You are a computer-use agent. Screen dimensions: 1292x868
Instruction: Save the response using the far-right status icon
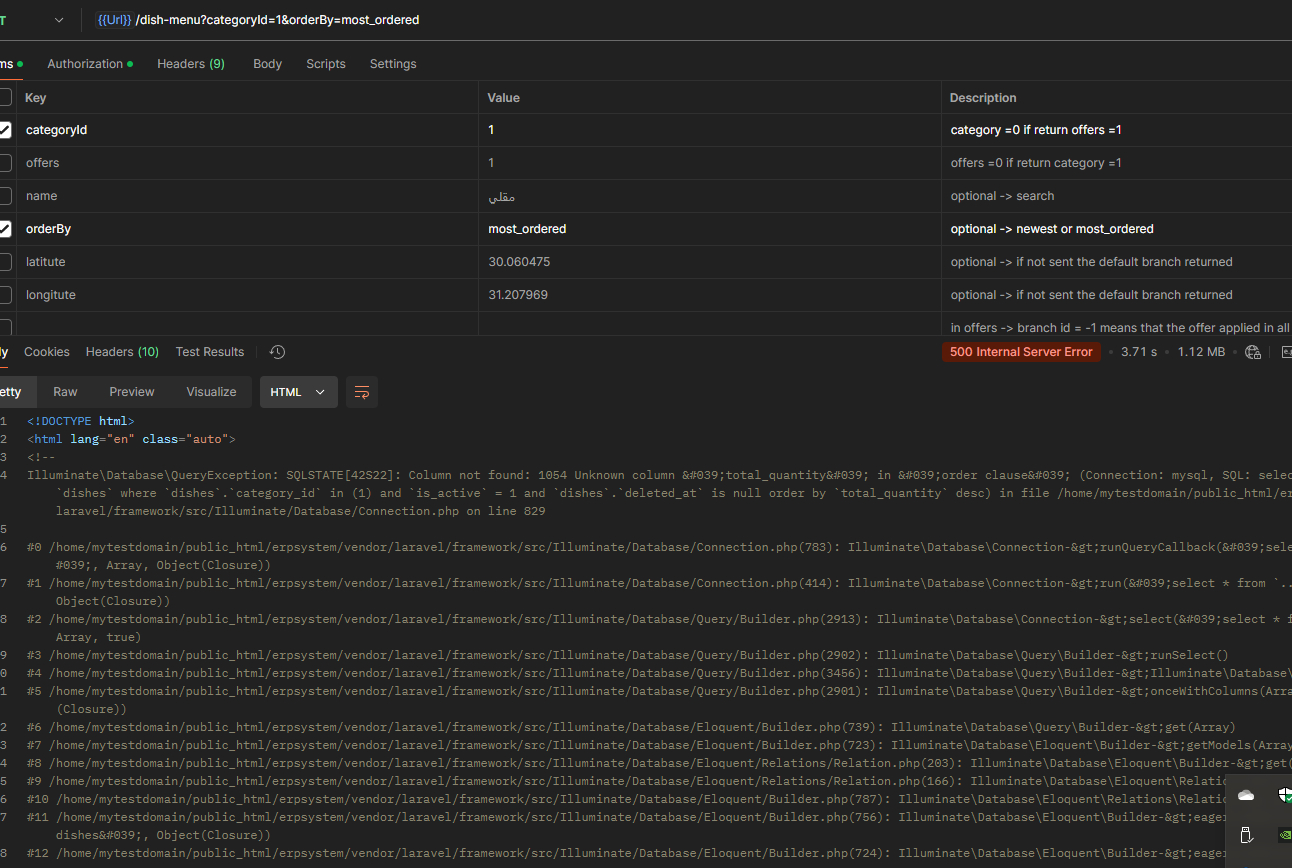tap(1286, 352)
